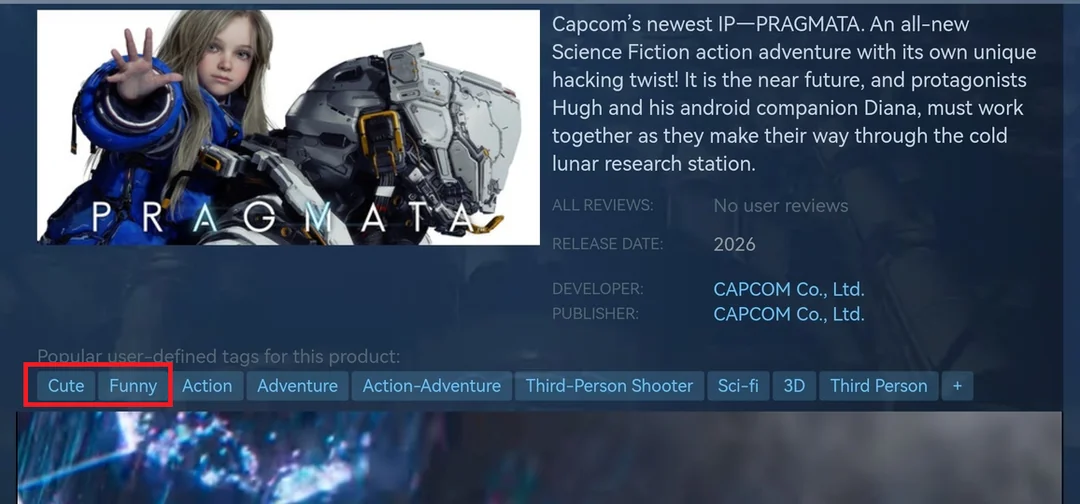Click the 2026 release date value
Viewport: 1080px width, 504px height.
click(x=734, y=244)
